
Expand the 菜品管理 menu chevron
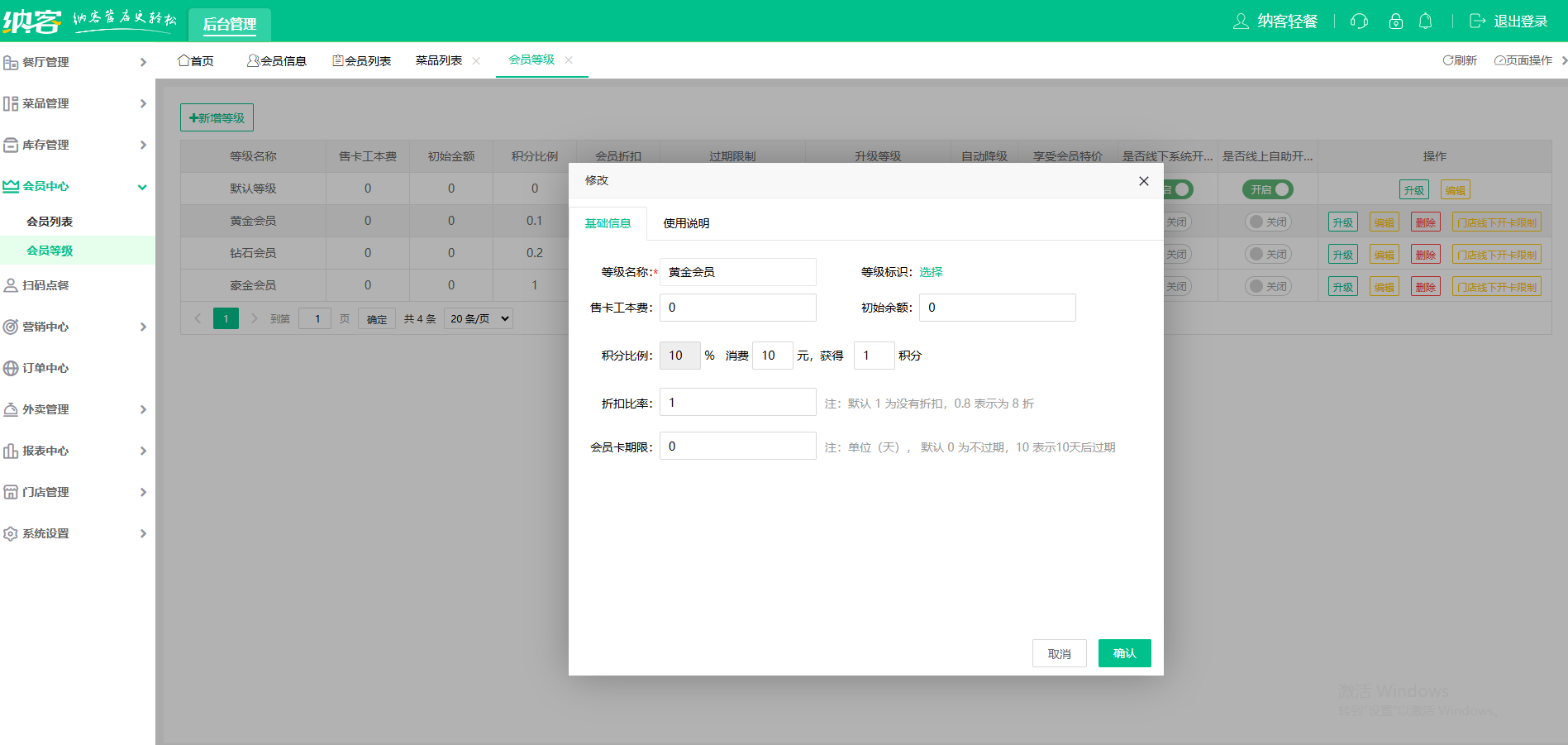tap(143, 103)
